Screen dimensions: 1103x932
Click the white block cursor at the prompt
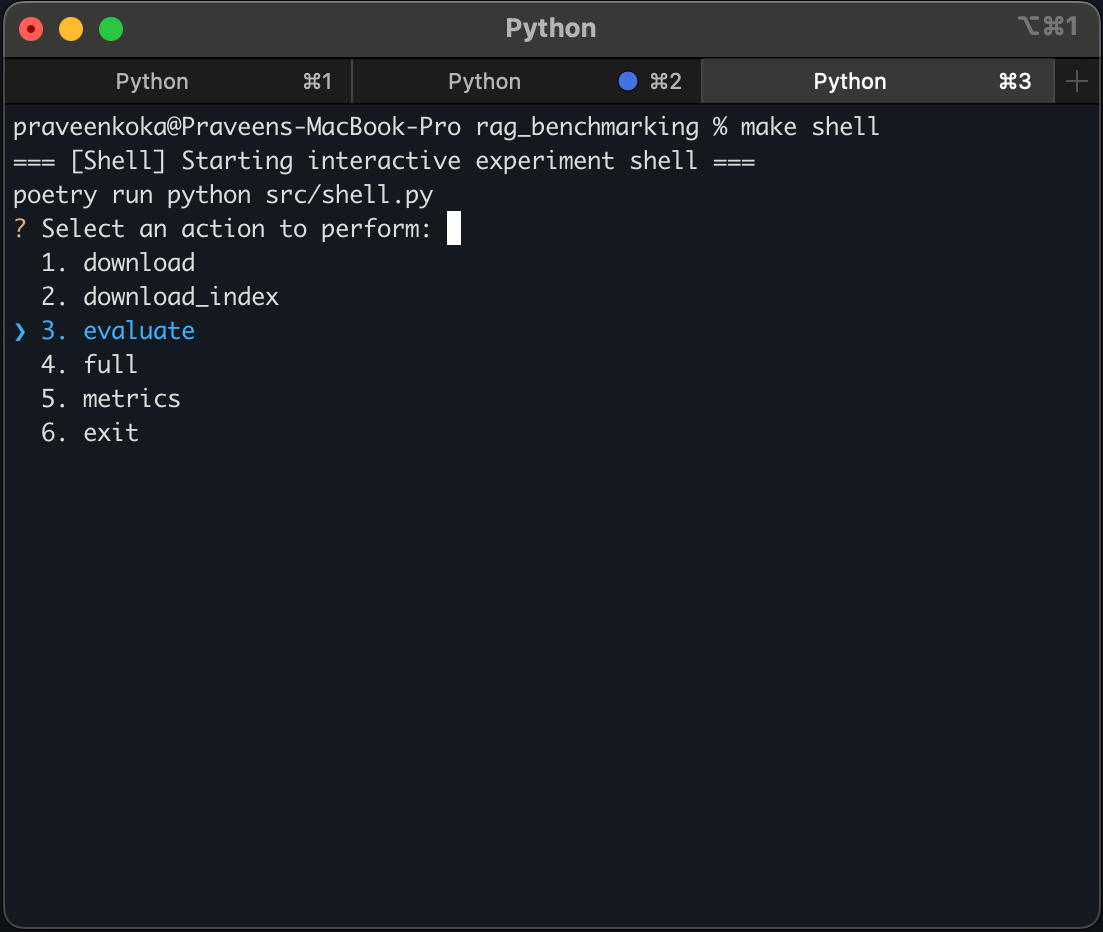click(454, 229)
